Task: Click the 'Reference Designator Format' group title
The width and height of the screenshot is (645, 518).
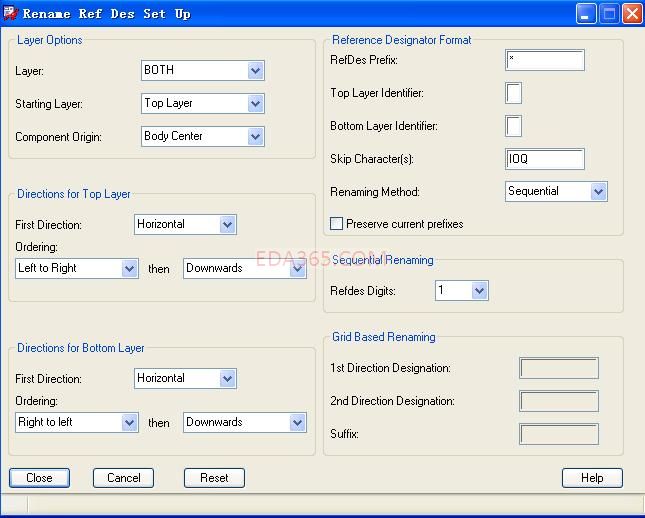Action: 401,40
